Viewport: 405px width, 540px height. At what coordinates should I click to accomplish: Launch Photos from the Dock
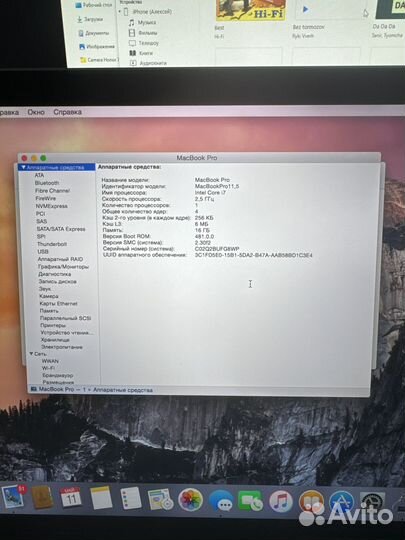point(190,500)
